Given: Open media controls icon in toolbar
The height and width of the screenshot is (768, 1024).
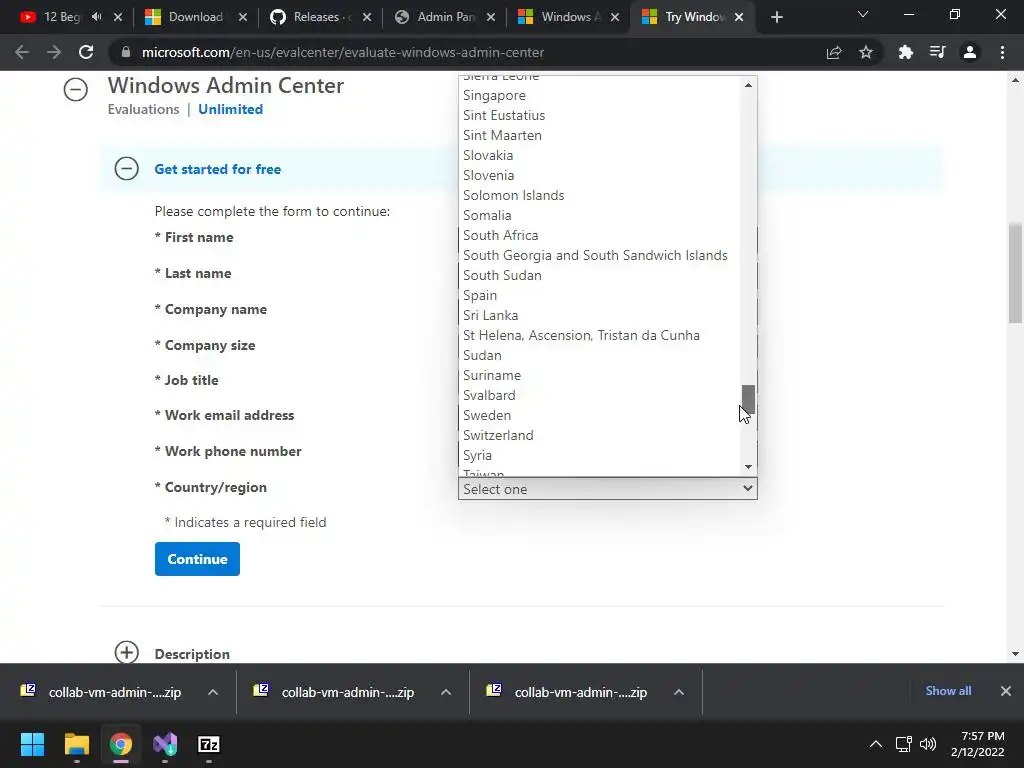Looking at the screenshot, I should [x=937, y=52].
